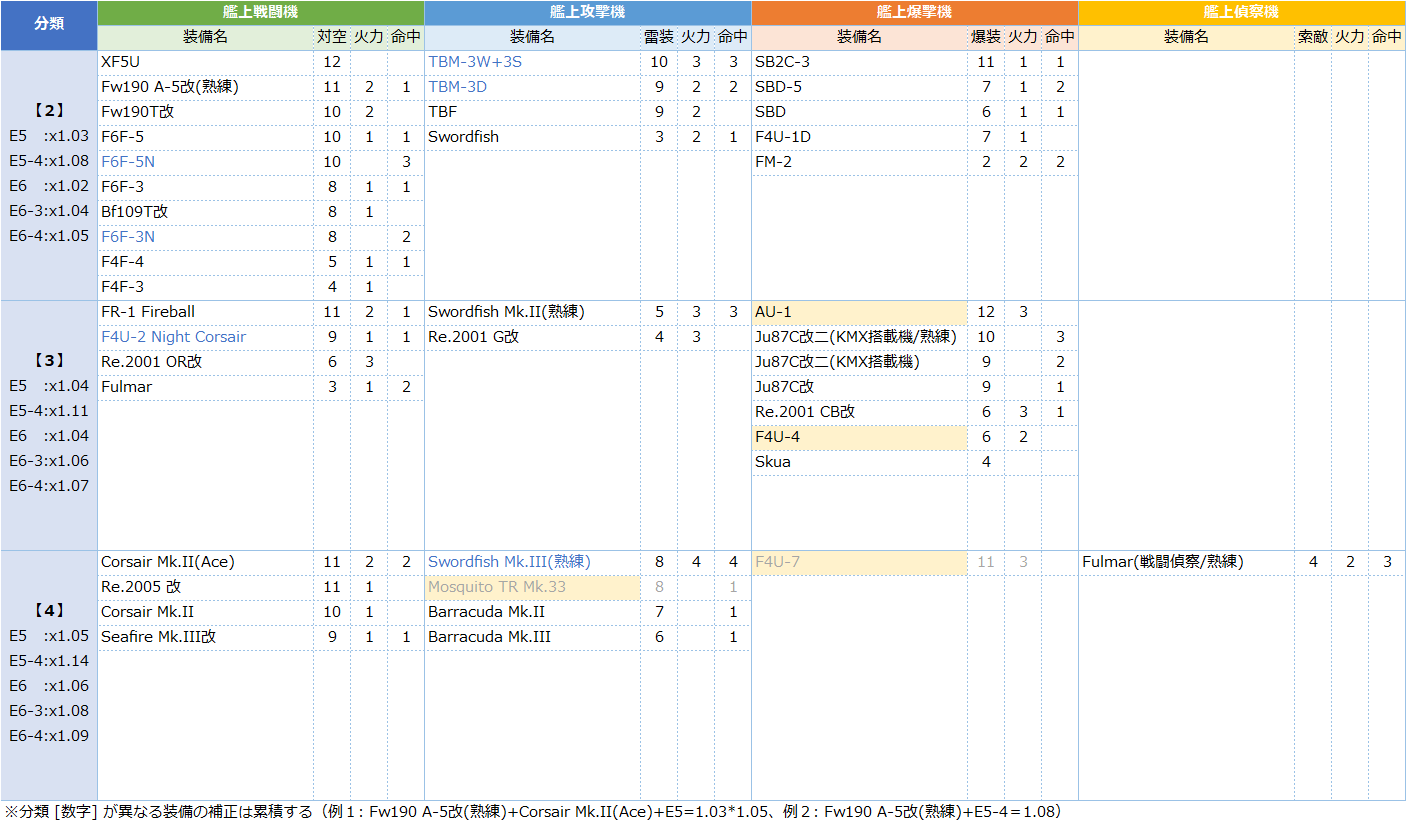Select the Bf109T改 cell
Image resolution: width=1406 pixels, height=826 pixels.
[206, 212]
